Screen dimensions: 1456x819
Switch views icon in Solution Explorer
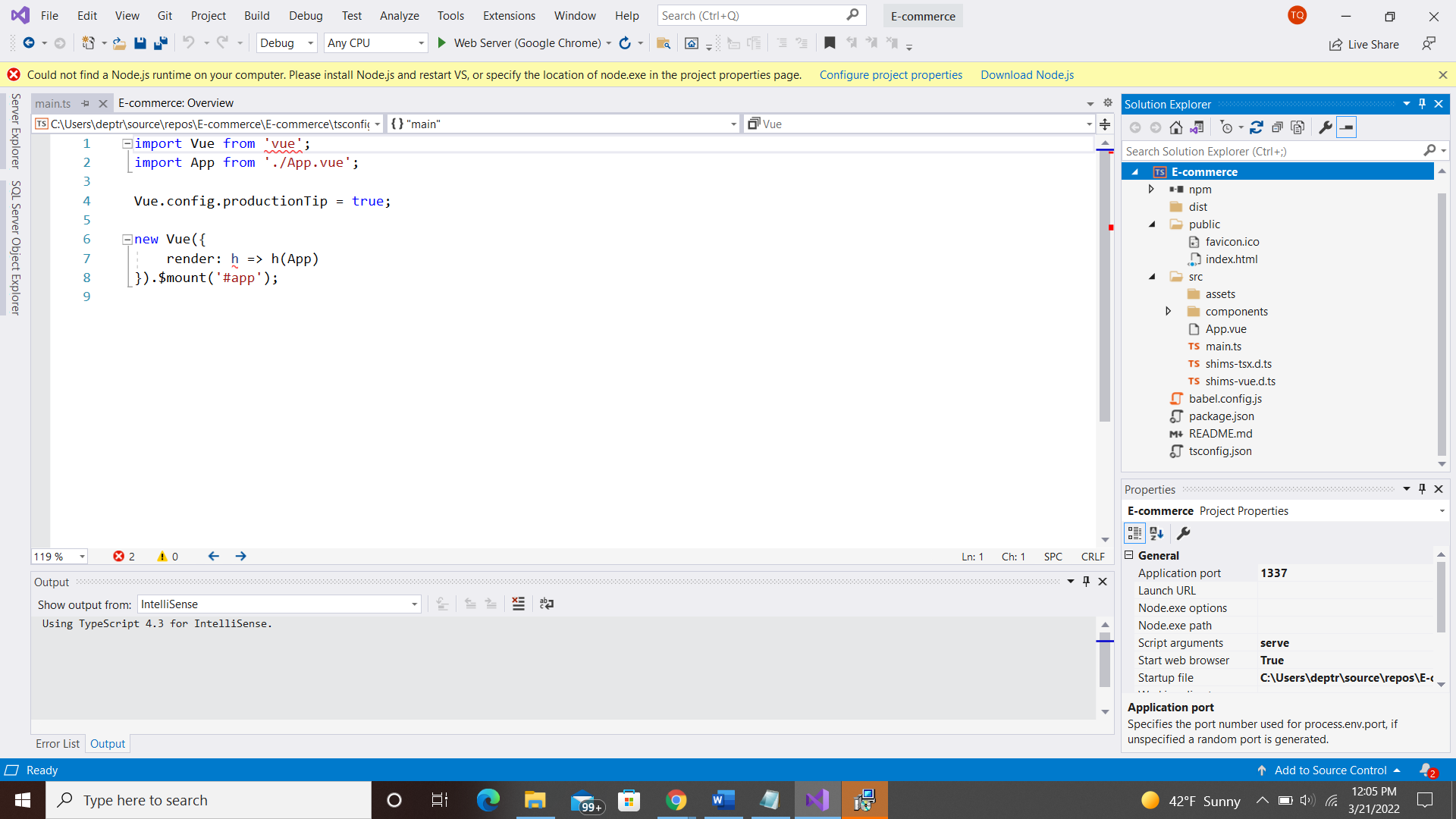(x=1197, y=127)
